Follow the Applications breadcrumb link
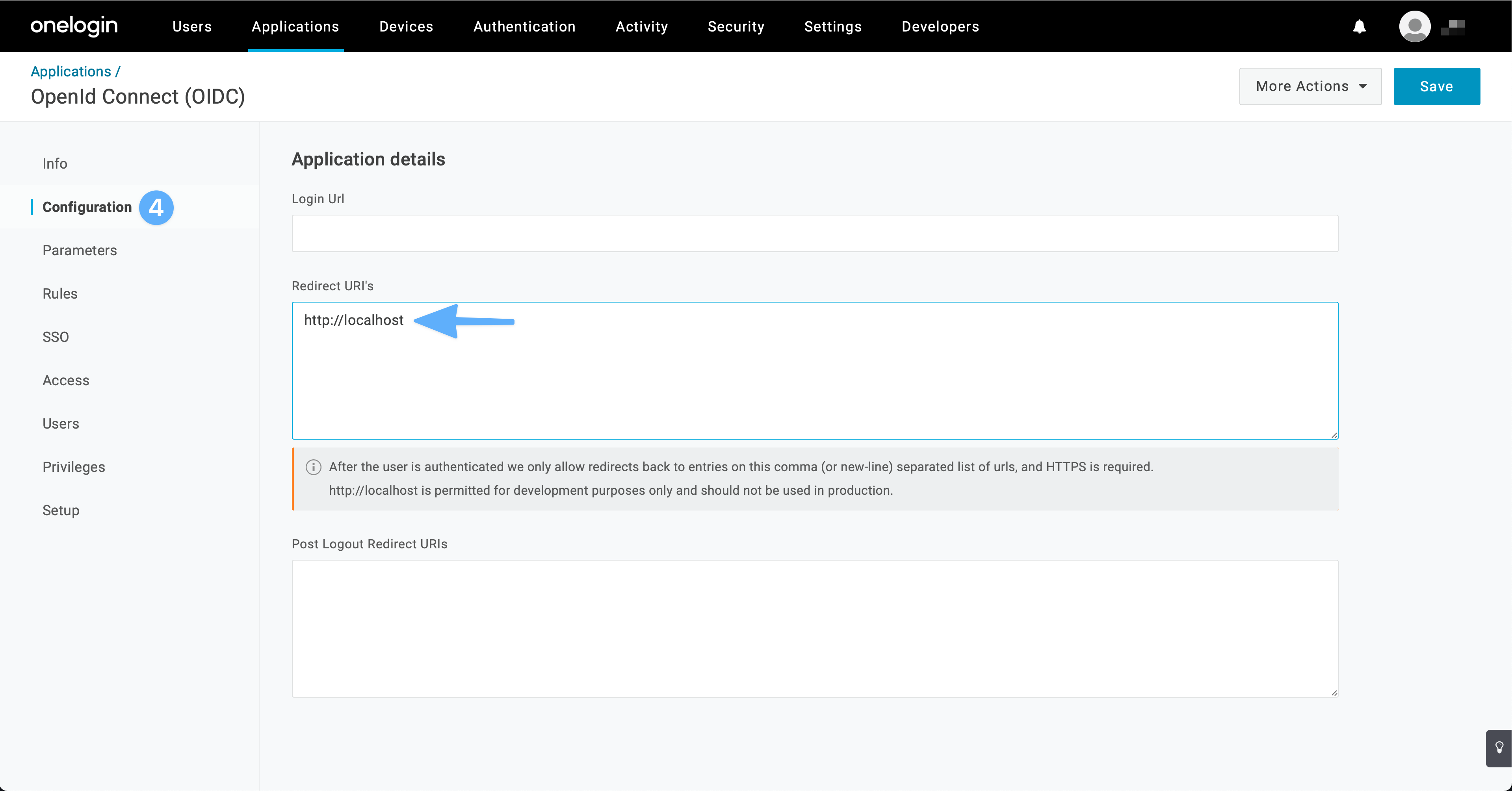 [x=71, y=72]
